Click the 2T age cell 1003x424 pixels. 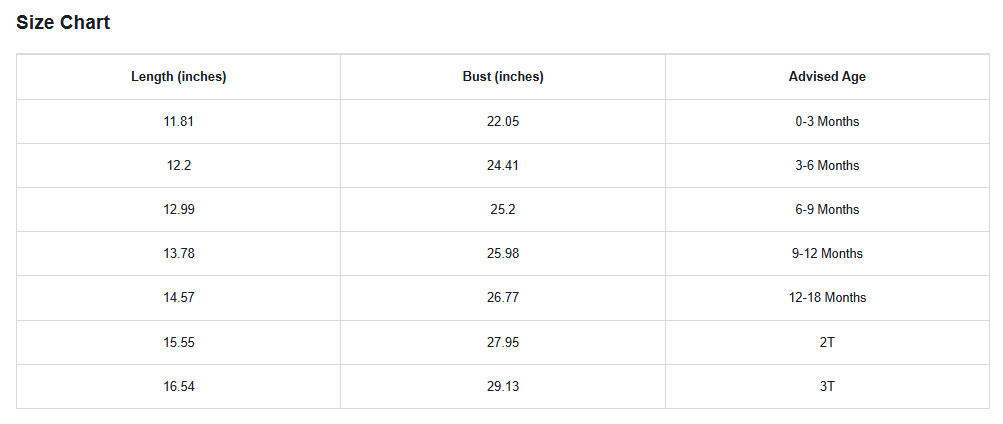pyautogui.click(x=827, y=342)
